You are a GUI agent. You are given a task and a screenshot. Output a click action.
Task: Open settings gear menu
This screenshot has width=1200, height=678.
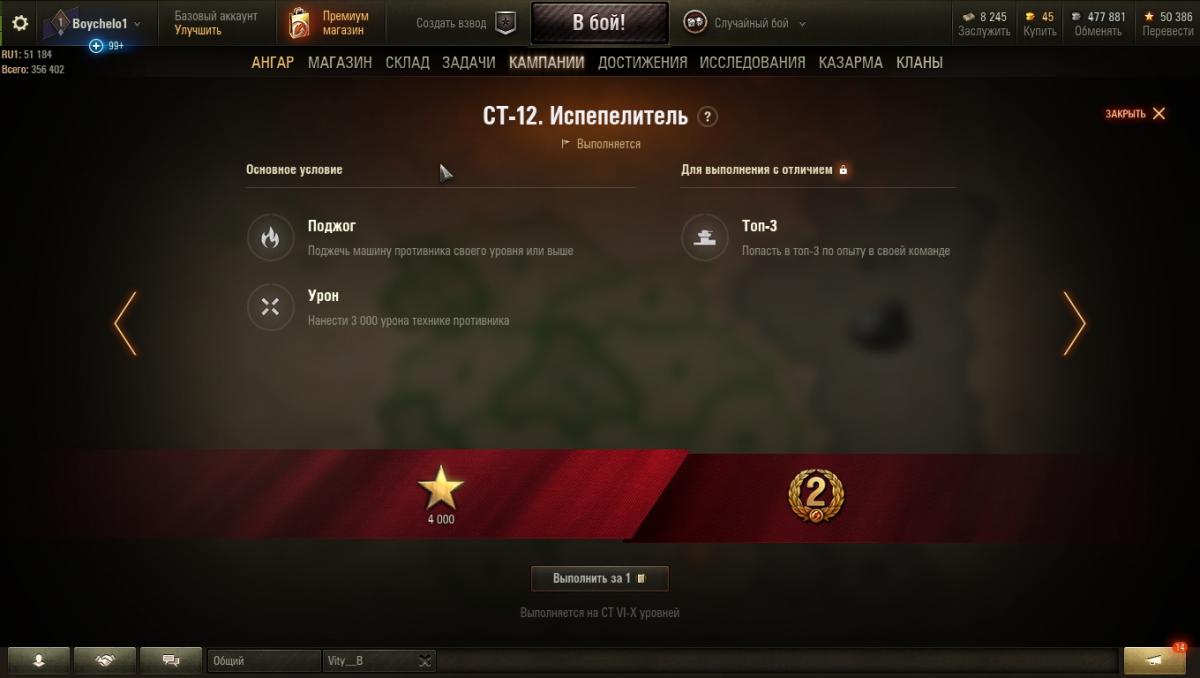pyautogui.click(x=20, y=22)
